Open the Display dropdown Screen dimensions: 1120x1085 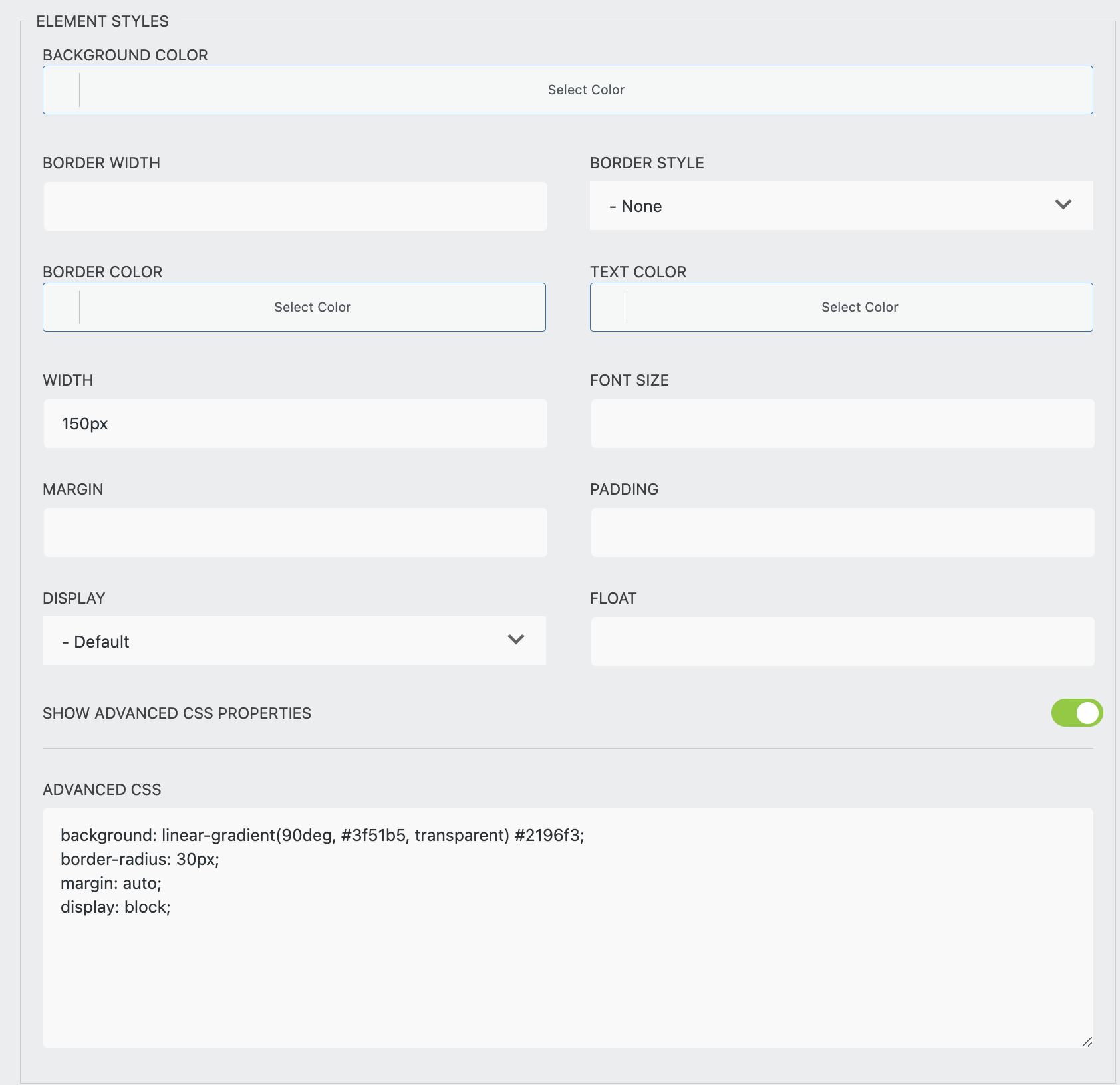tap(295, 640)
